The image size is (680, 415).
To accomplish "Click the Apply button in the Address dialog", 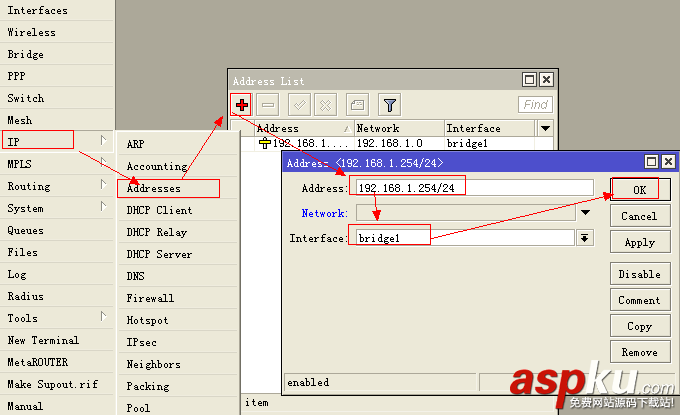I will [640, 242].
